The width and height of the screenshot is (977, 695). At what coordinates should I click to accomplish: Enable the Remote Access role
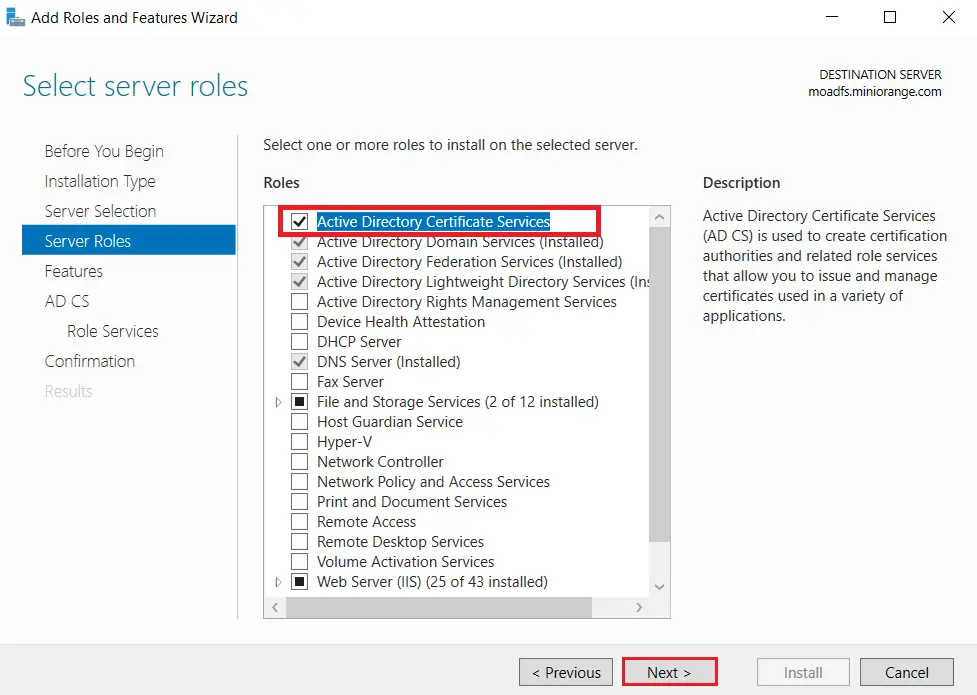point(298,521)
